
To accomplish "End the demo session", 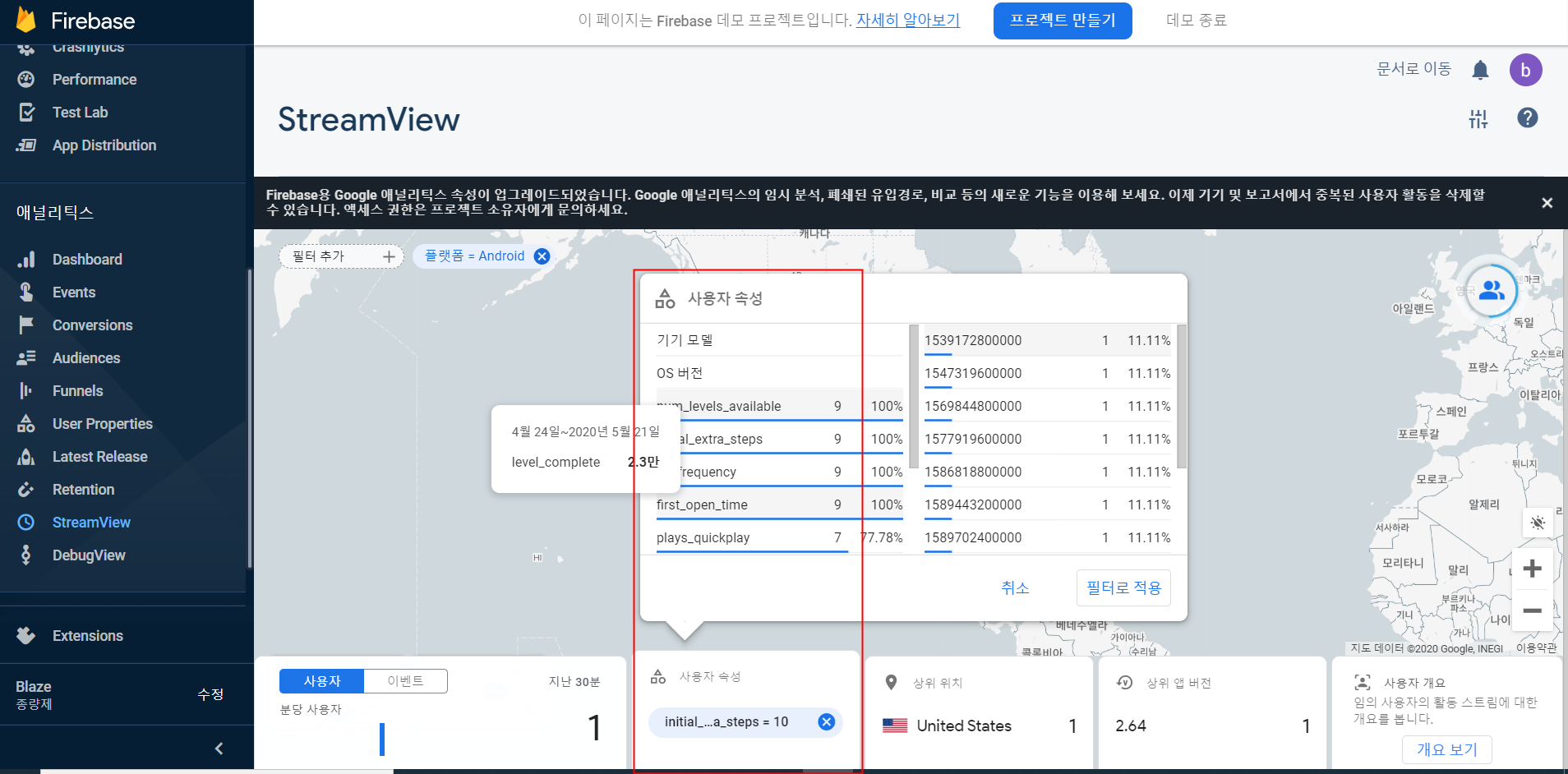I will [1196, 21].
